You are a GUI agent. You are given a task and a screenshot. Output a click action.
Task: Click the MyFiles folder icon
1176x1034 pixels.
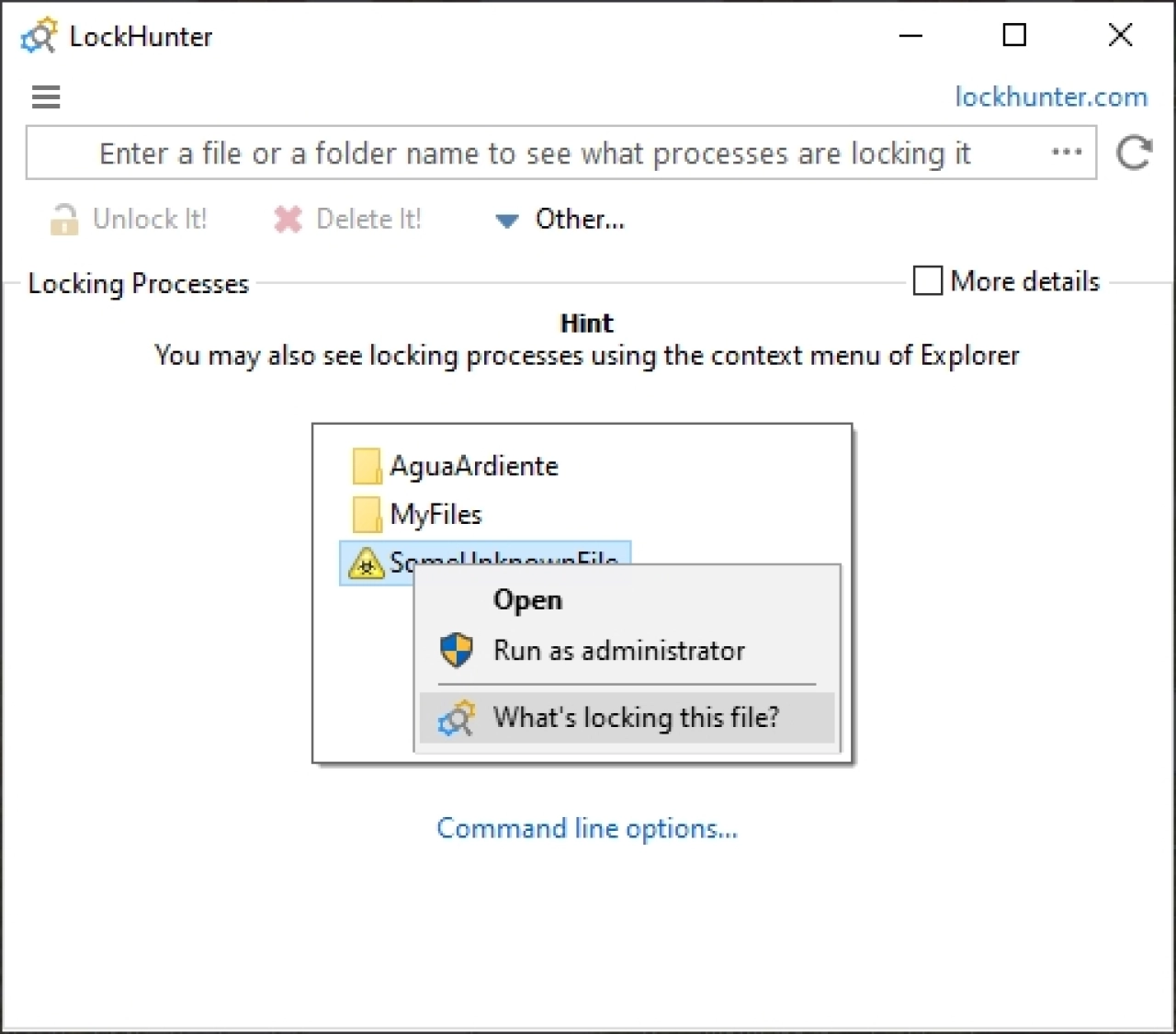pos(367,514)
